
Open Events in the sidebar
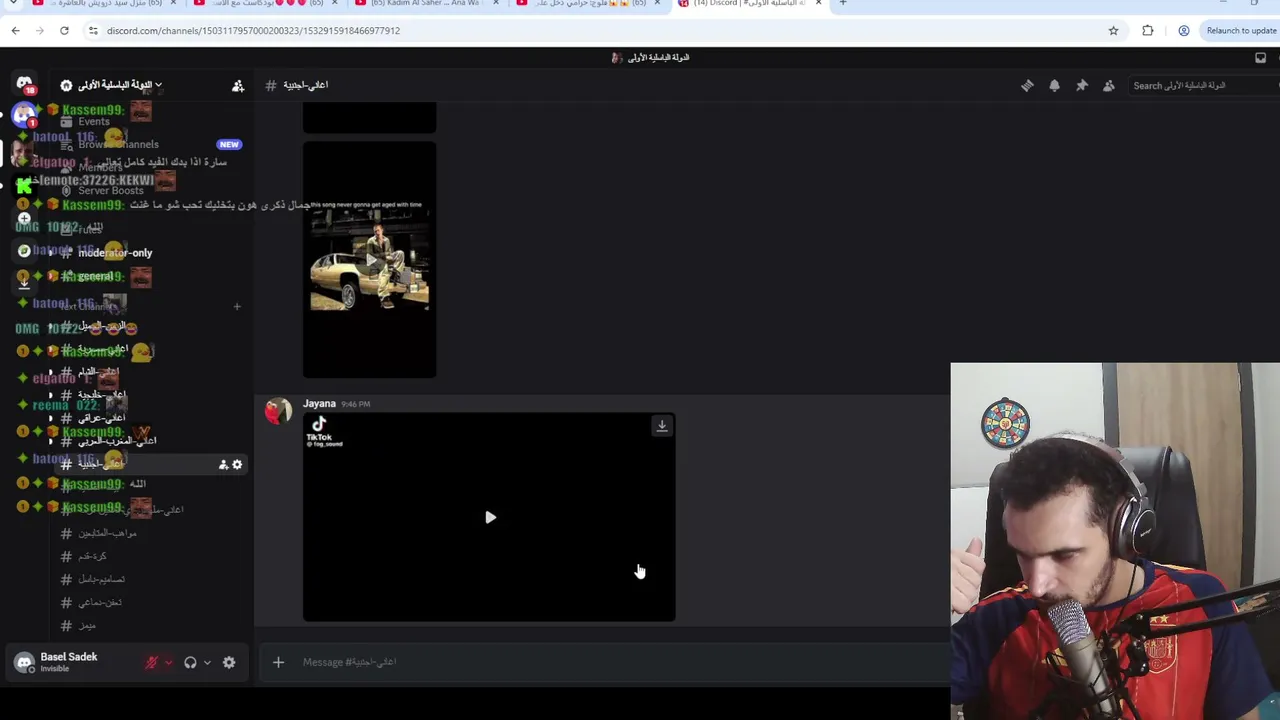pos(93,122)
